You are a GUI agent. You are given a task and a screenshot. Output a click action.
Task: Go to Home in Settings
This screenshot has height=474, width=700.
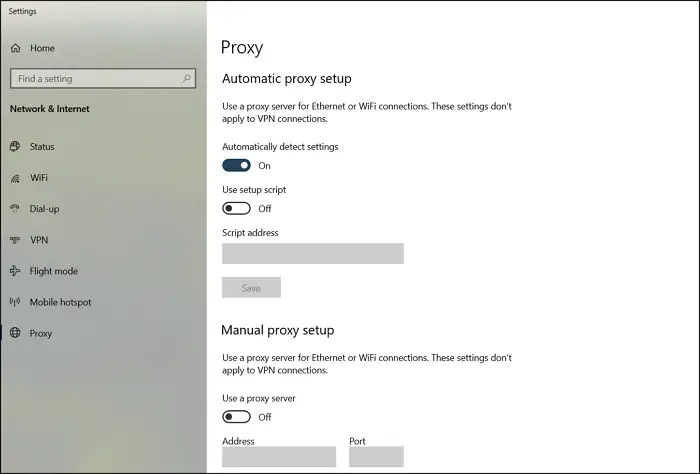(x=42, y=48)
